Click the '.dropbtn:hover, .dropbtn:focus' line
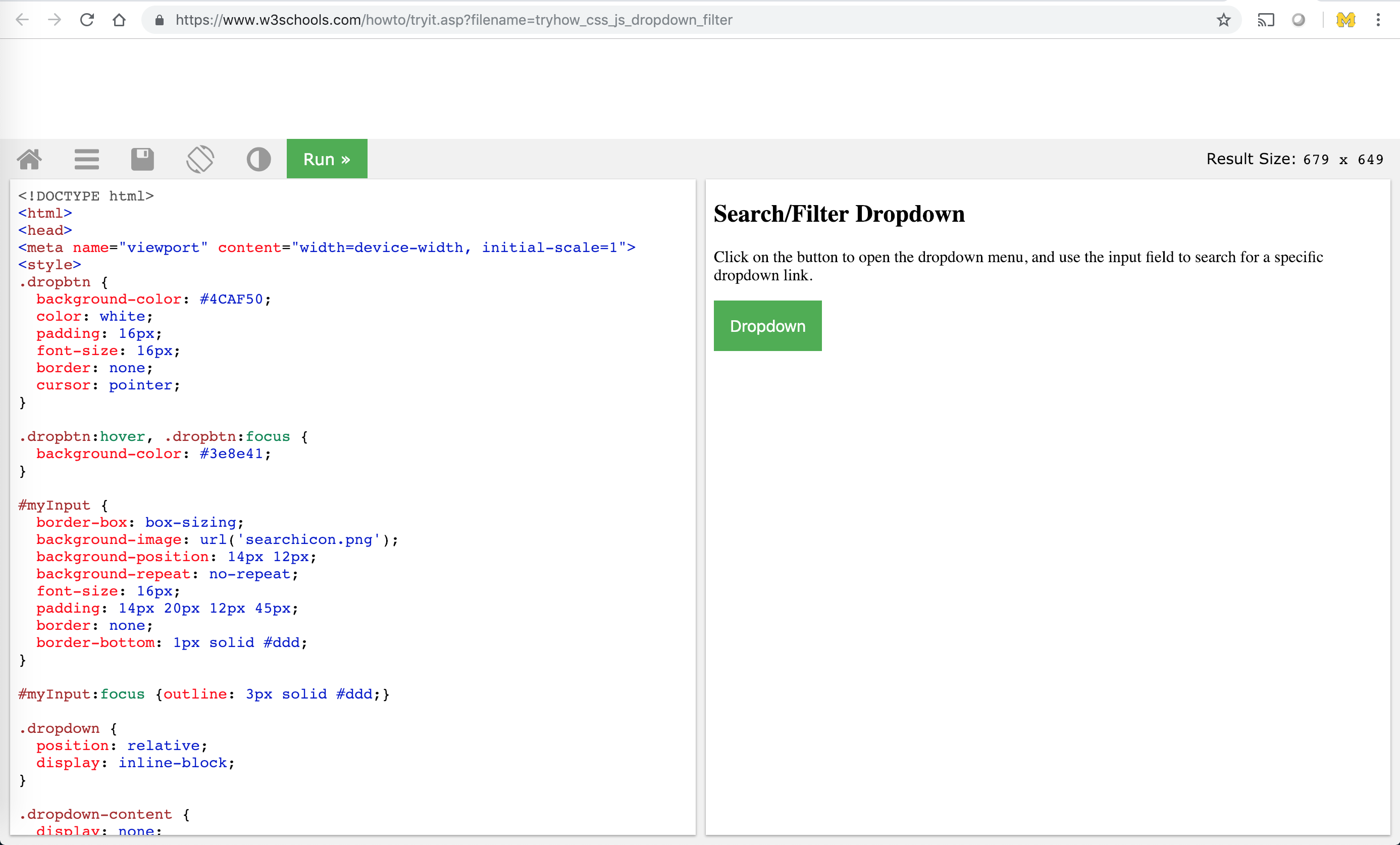Image resolution: width=1400 pixels, height=845 pixels. point(163,436)
